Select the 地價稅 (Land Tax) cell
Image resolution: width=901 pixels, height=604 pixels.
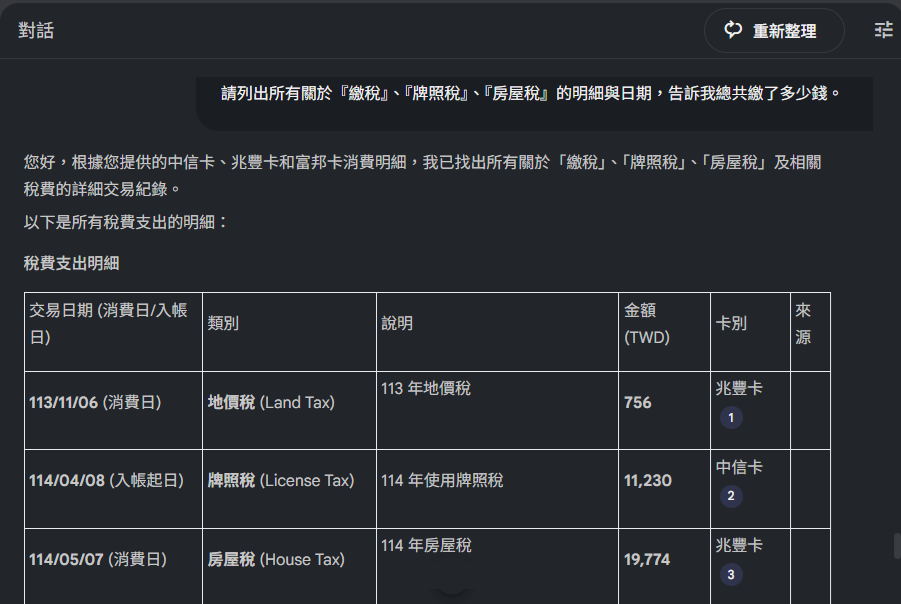tap(289, 410)
